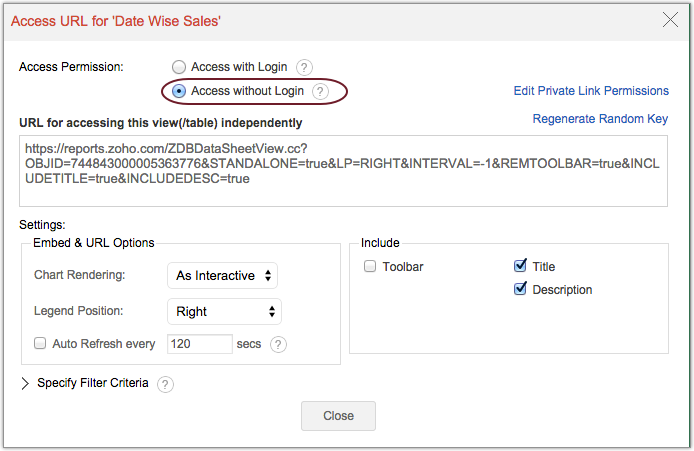Click help icon beside Access without Login
Image resolution: width=694 pixels, height=451 pixels.
click(x=320, y=91)
